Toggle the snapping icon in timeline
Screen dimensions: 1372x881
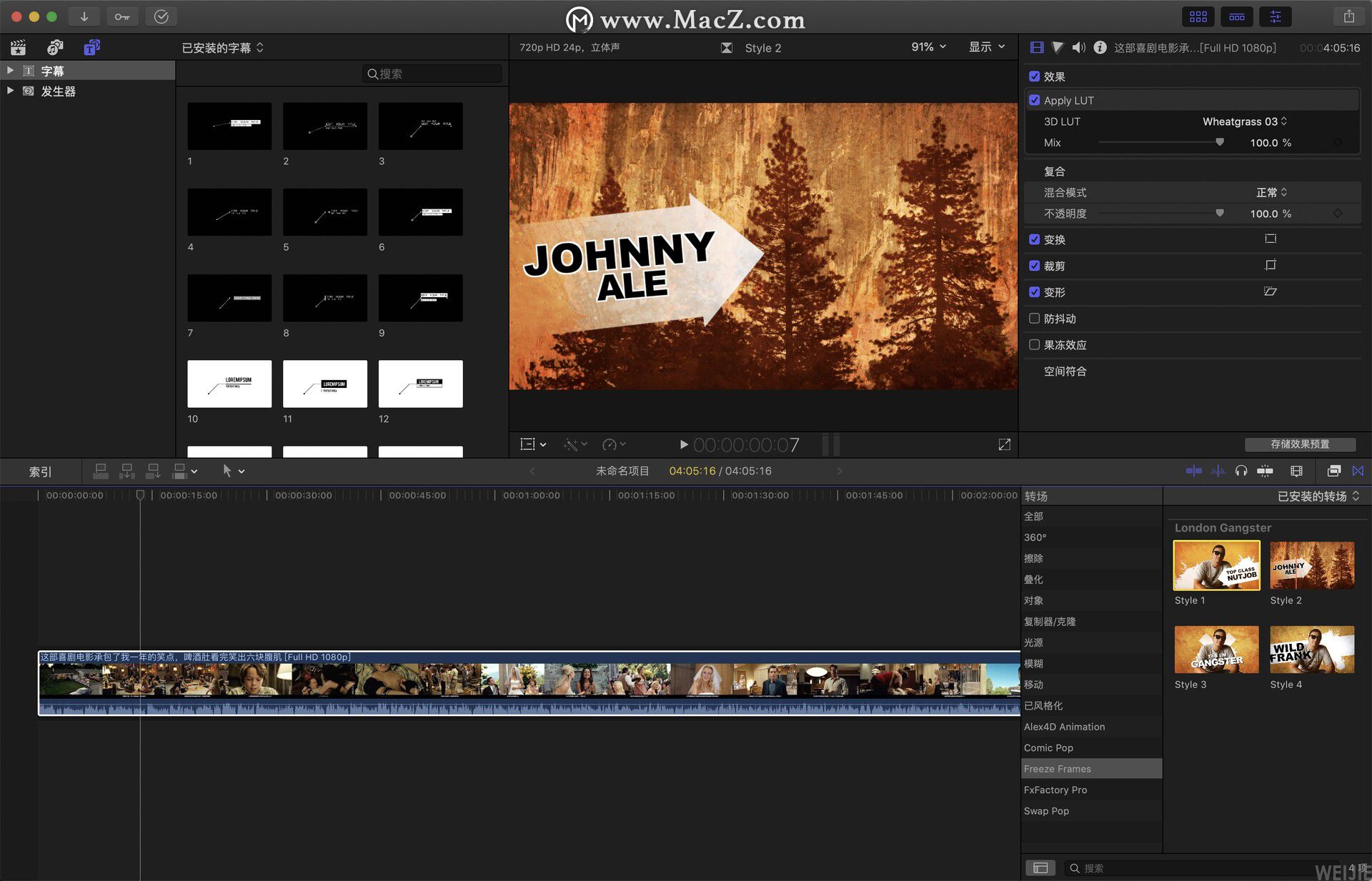point(1265,471)
